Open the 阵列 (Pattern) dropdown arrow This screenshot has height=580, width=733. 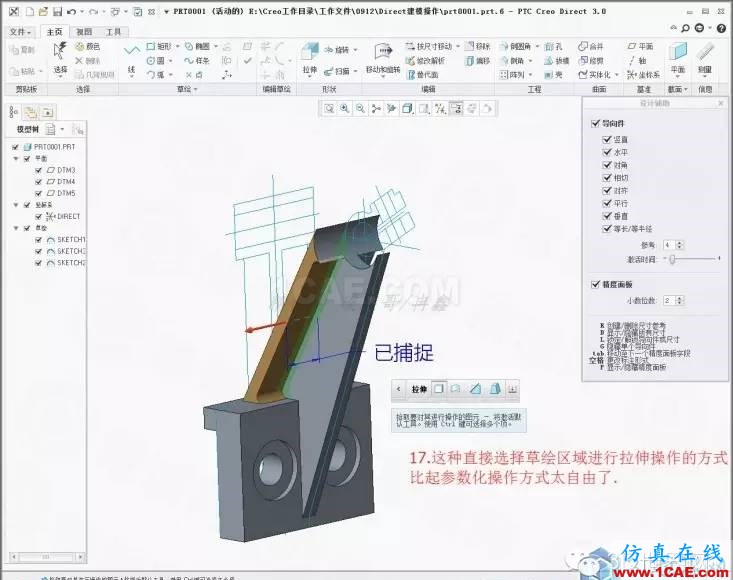531,75
